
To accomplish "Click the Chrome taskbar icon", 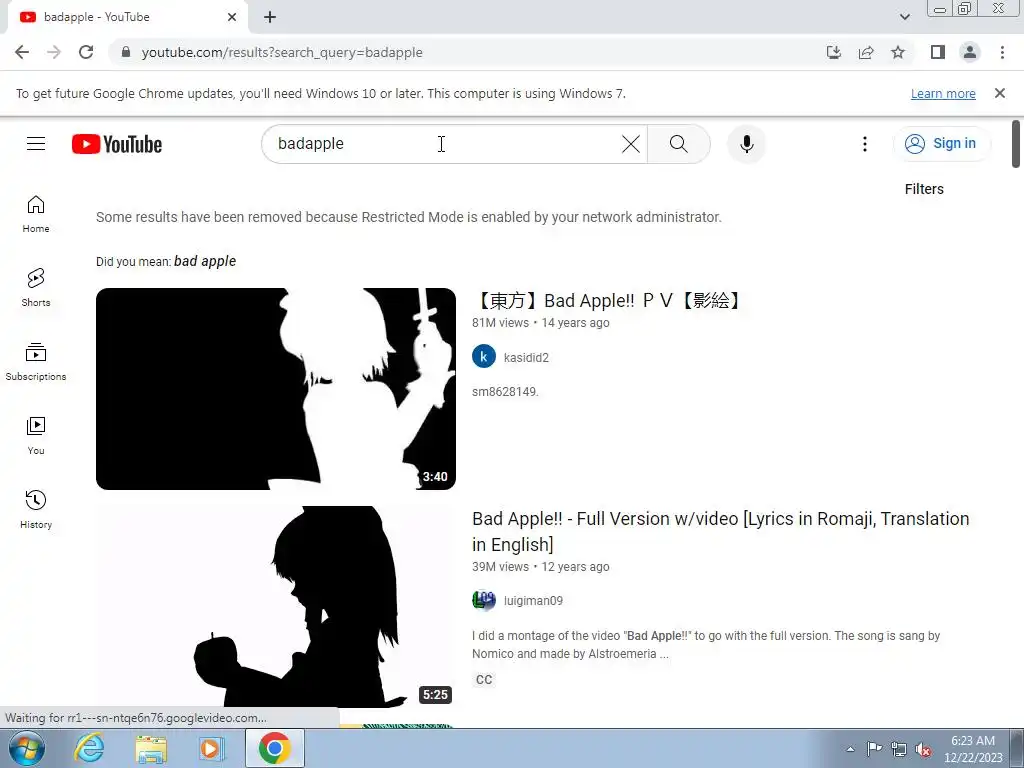I will (x=275, y=748).
